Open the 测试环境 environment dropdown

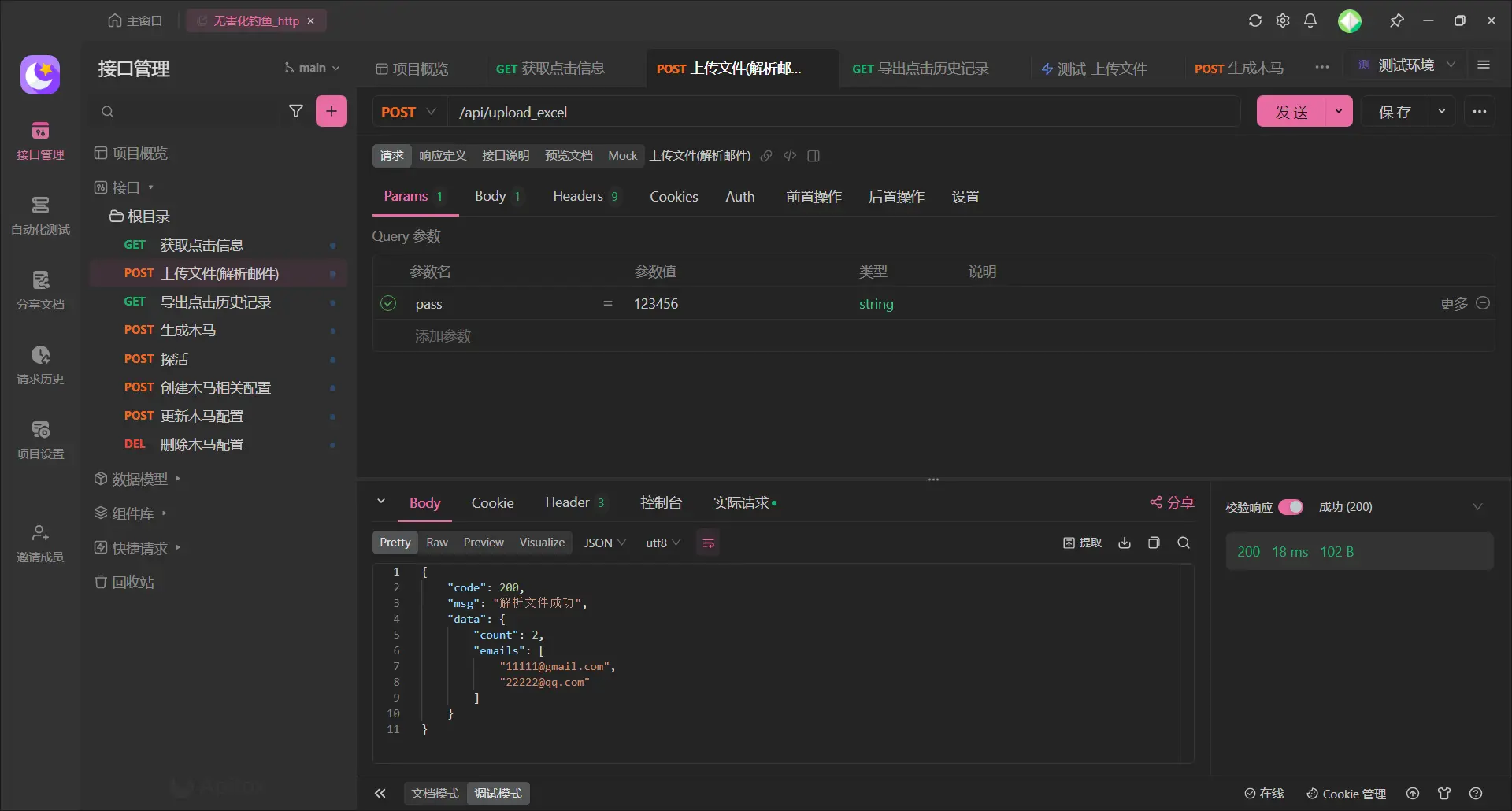click(x=1406, y=65)
